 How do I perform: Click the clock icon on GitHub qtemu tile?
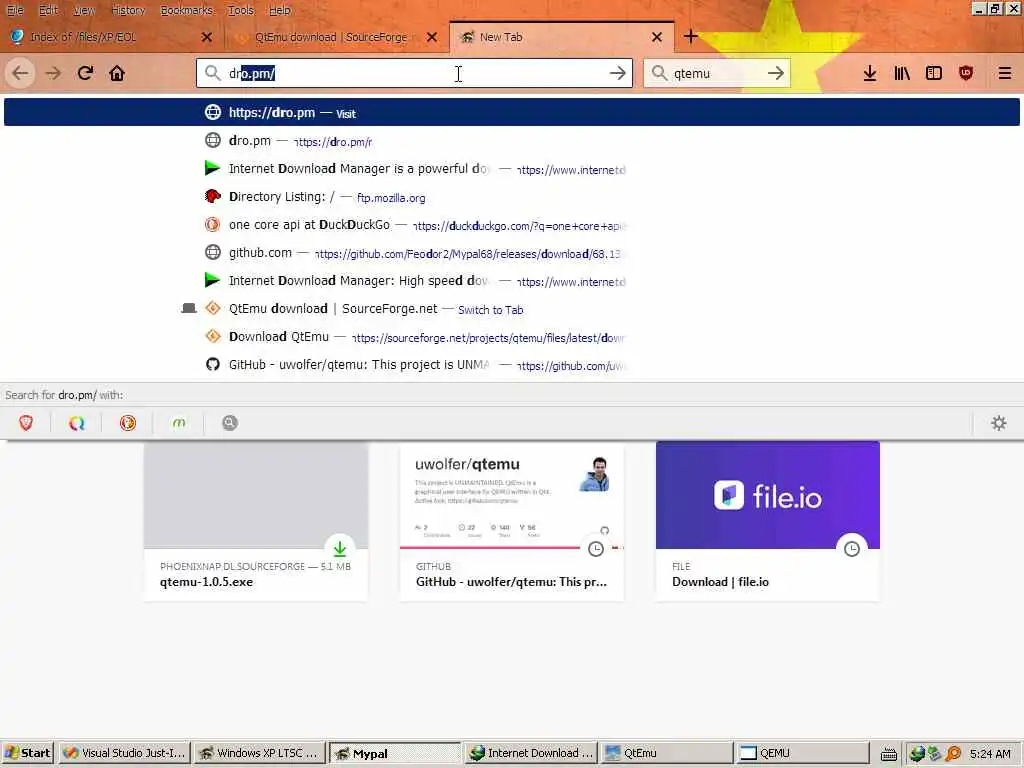pos(596,549)
